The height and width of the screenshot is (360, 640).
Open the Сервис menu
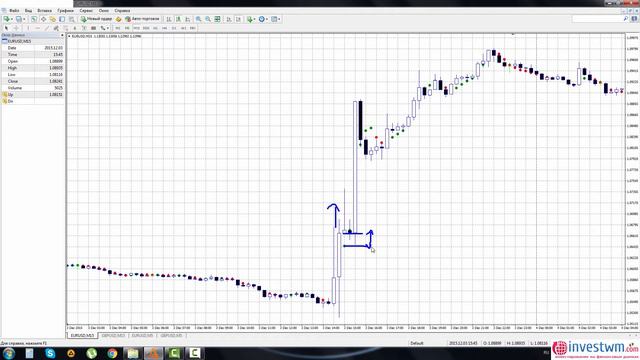click(x=86, y=11)
